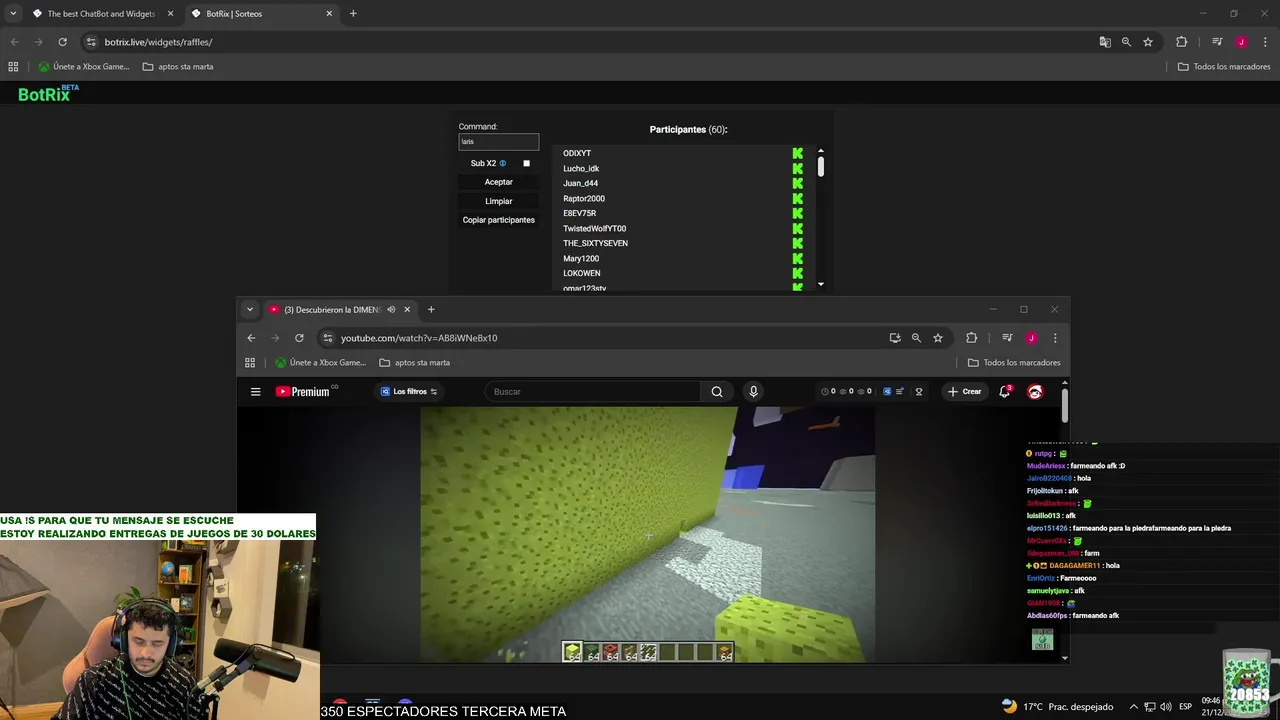Click the youtube.com address bar
Viewport: 1280px width, 720px height.
[600, 338]
